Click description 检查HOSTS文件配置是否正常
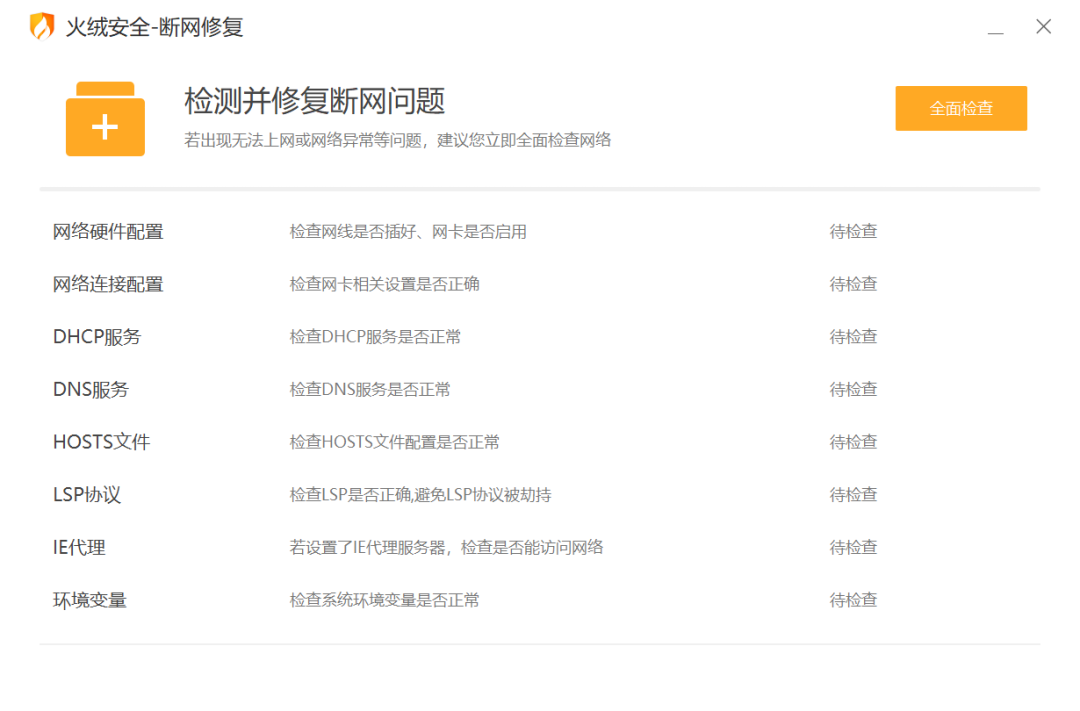The height and width of the screenshot is (711, 1080). pyautogui.click(x=395, y=442)
